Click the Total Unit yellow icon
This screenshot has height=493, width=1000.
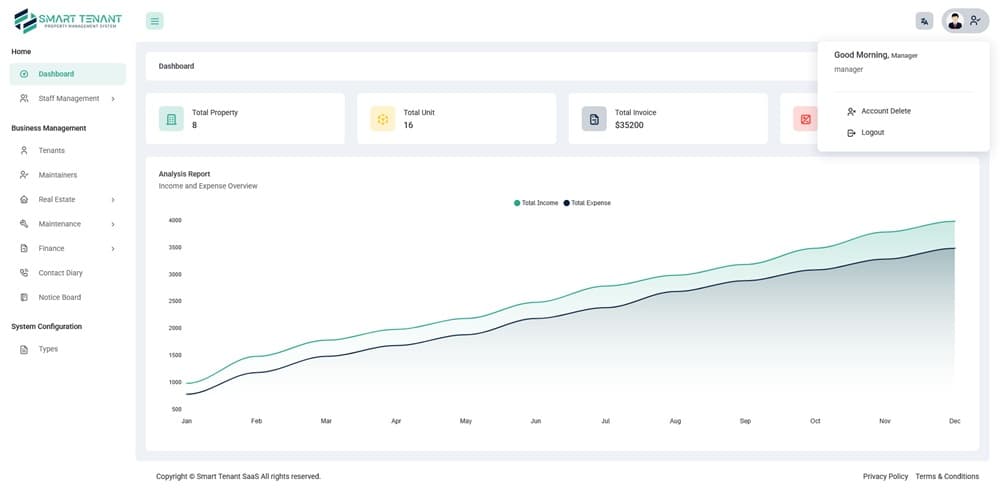383,119
